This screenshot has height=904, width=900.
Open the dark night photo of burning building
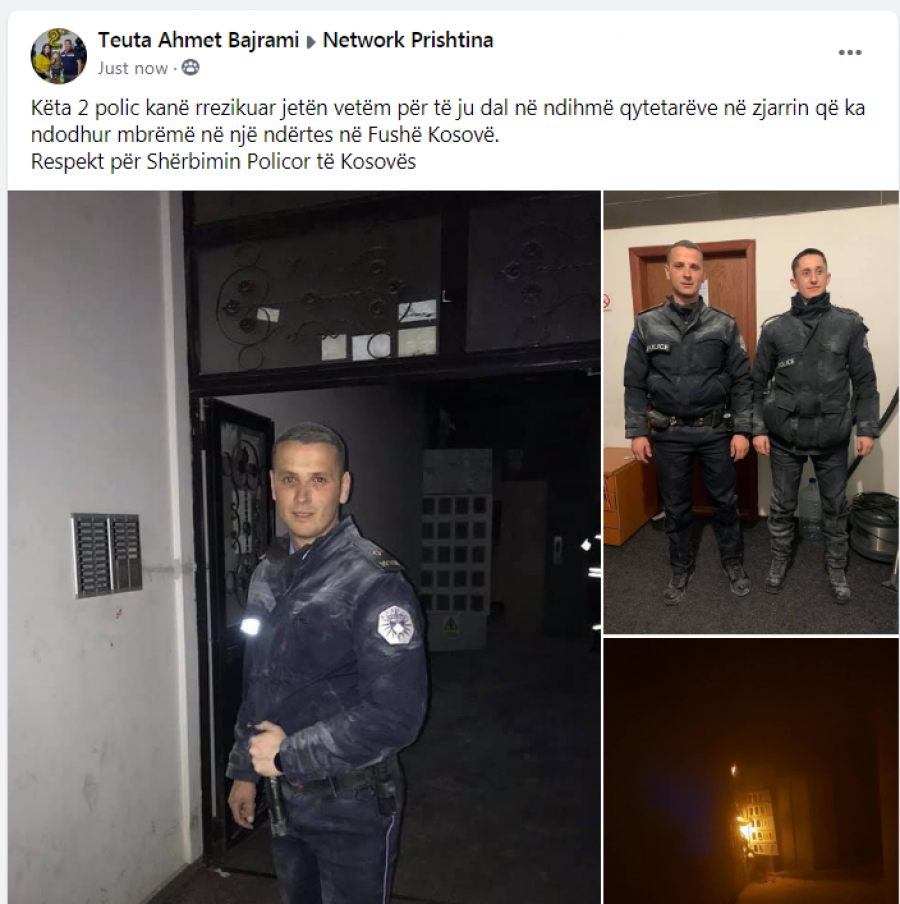pos(751,771)
